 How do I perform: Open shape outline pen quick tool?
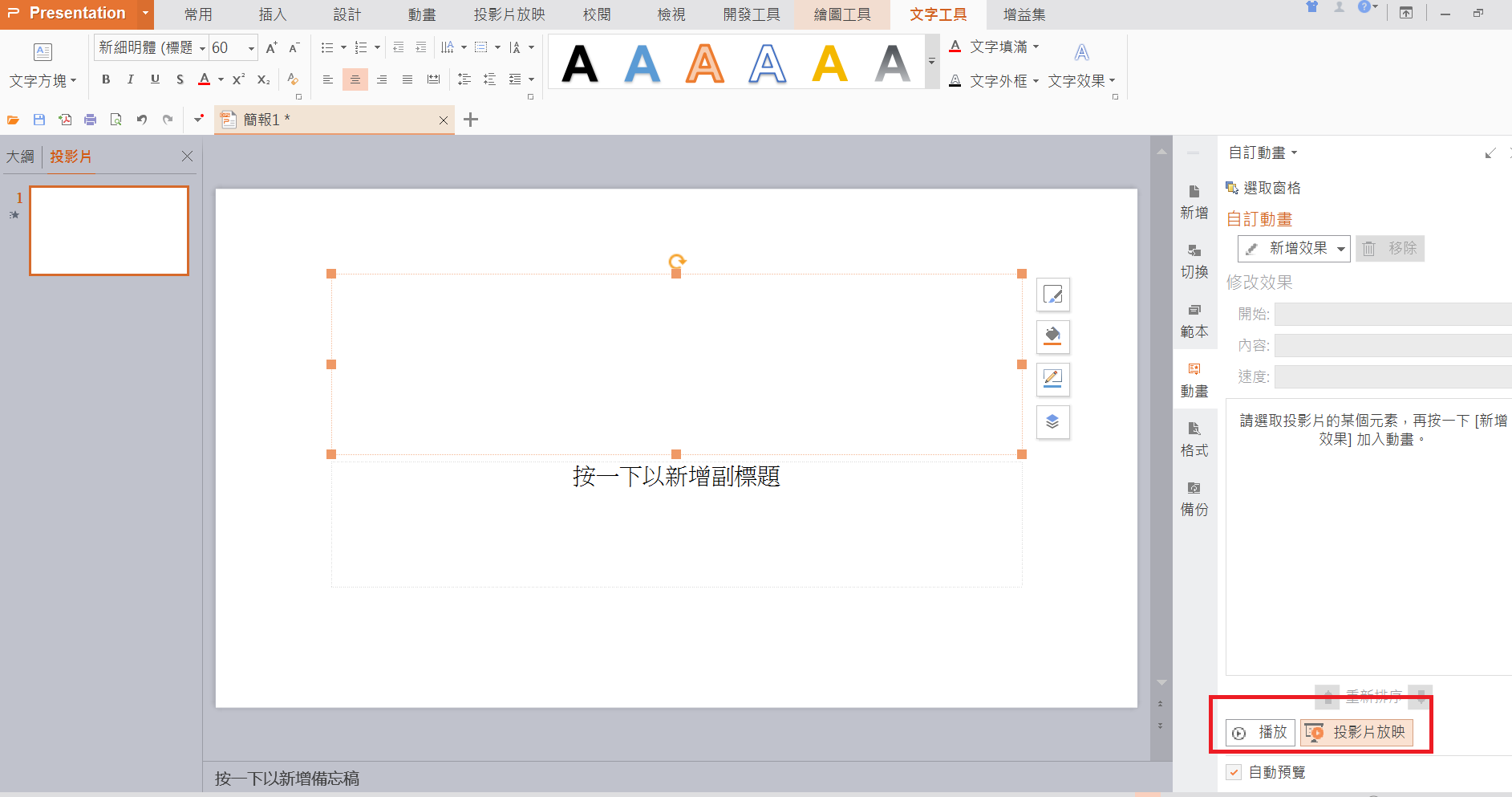(x=1053, y=379)
